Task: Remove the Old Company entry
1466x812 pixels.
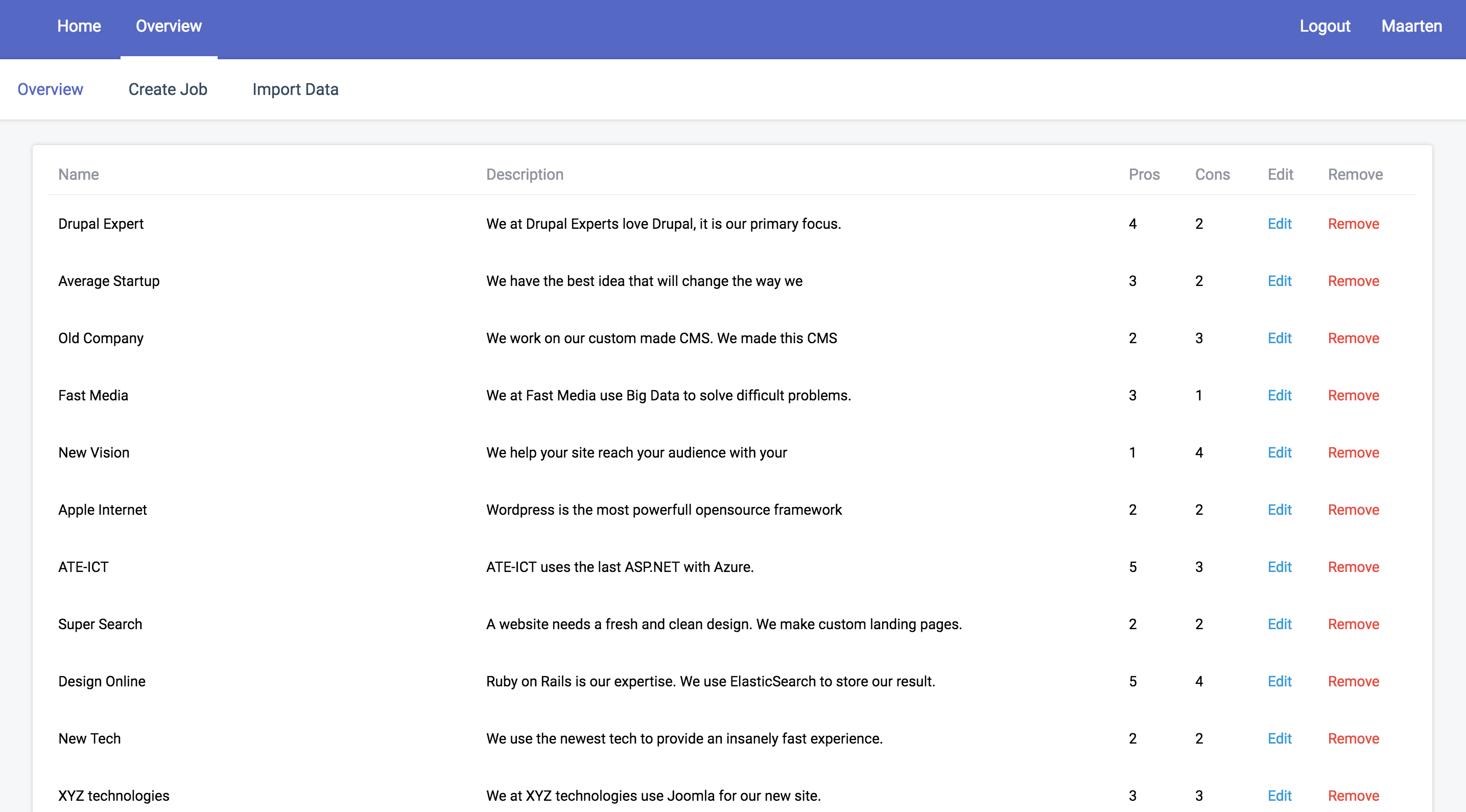Action: click(1353, 338)
